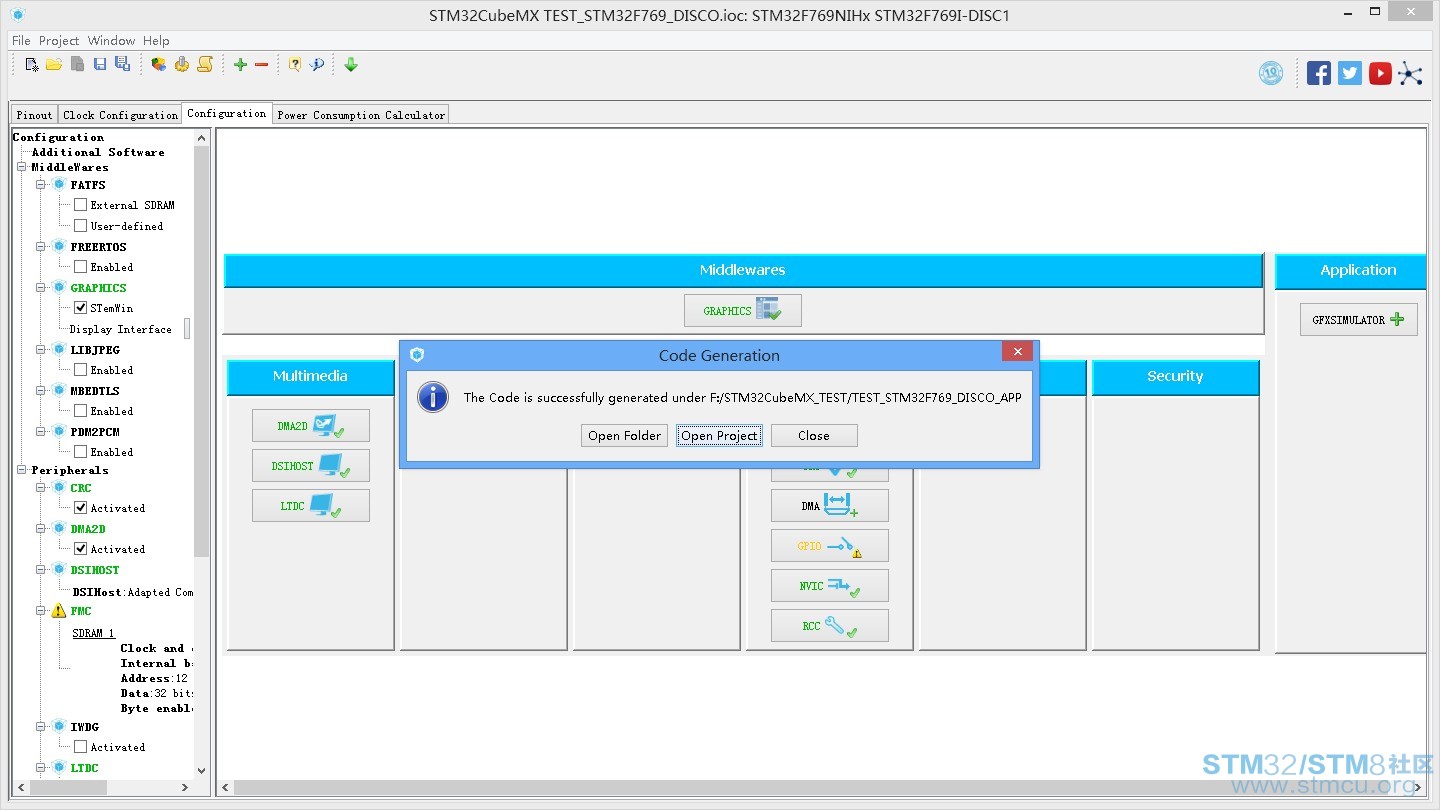Activate IWDG checkbox
Image resolution: width=1440 pixels, height=810 pixels.
tap(81, 746)
